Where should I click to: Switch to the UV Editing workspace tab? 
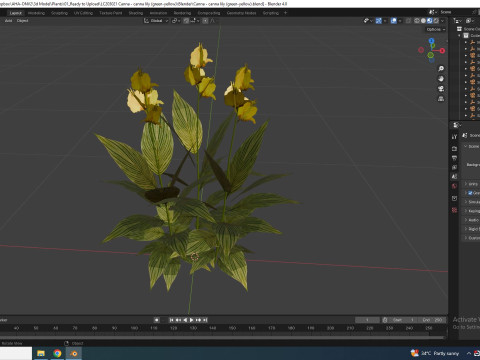point(83,13)
